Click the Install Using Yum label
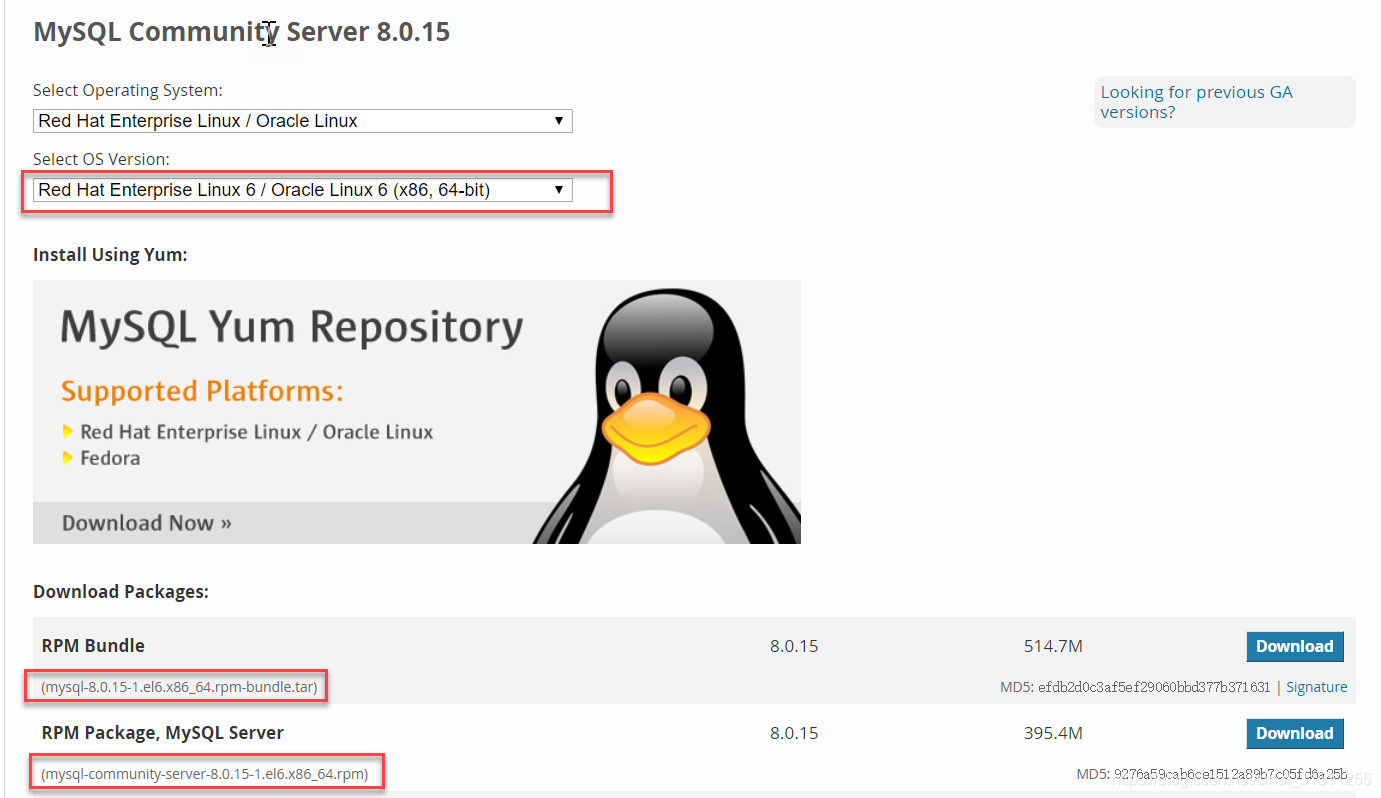 110,255
